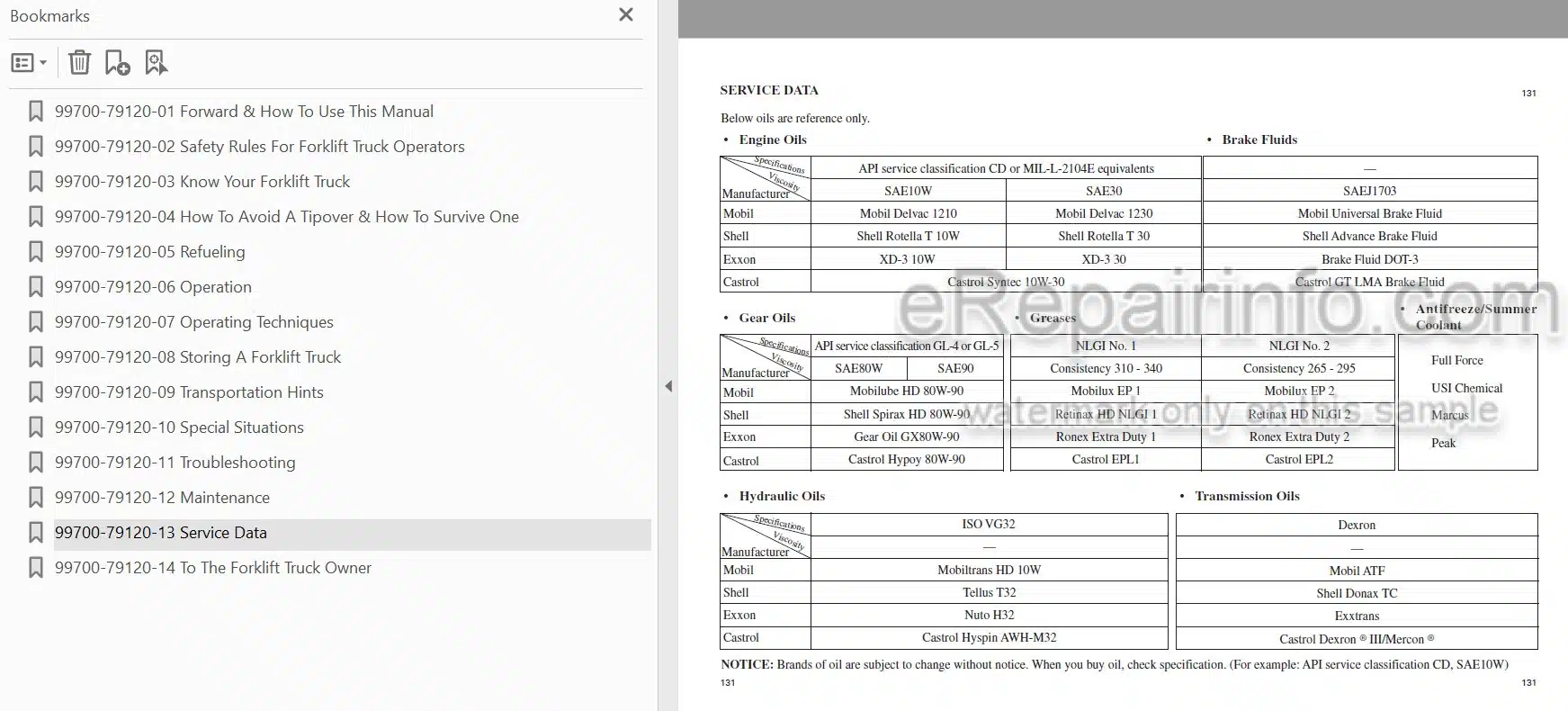1568x711 pixels.
Task: Click bookmark icon beside 05 Refueling
Action: tap(36, 252)
